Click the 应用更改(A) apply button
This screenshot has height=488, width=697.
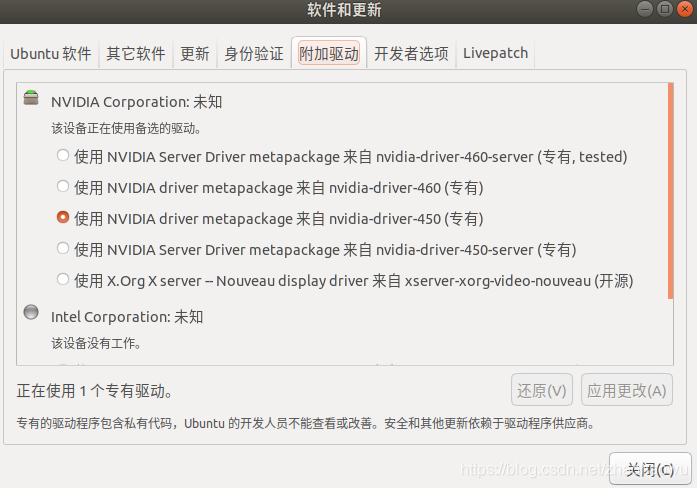pos(626,390)
